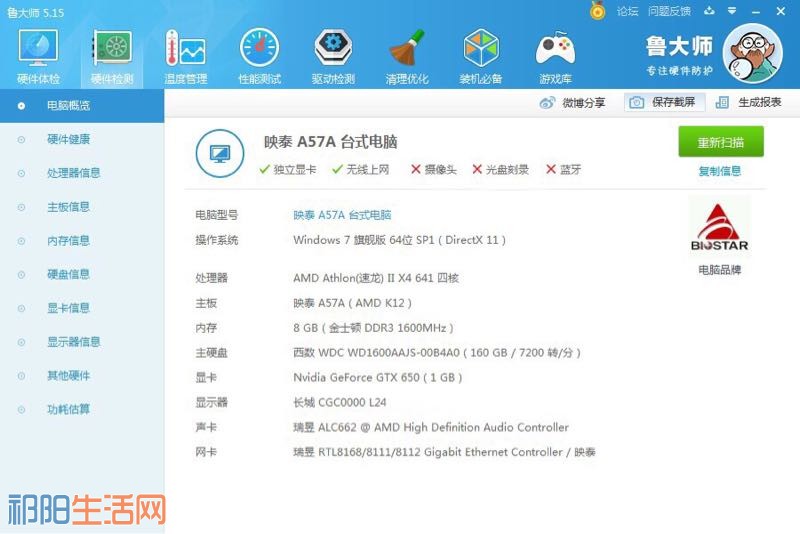Click the ALC662 sound card value
Viewport: 800px width, 534px height.
click(x=431, y=427)
